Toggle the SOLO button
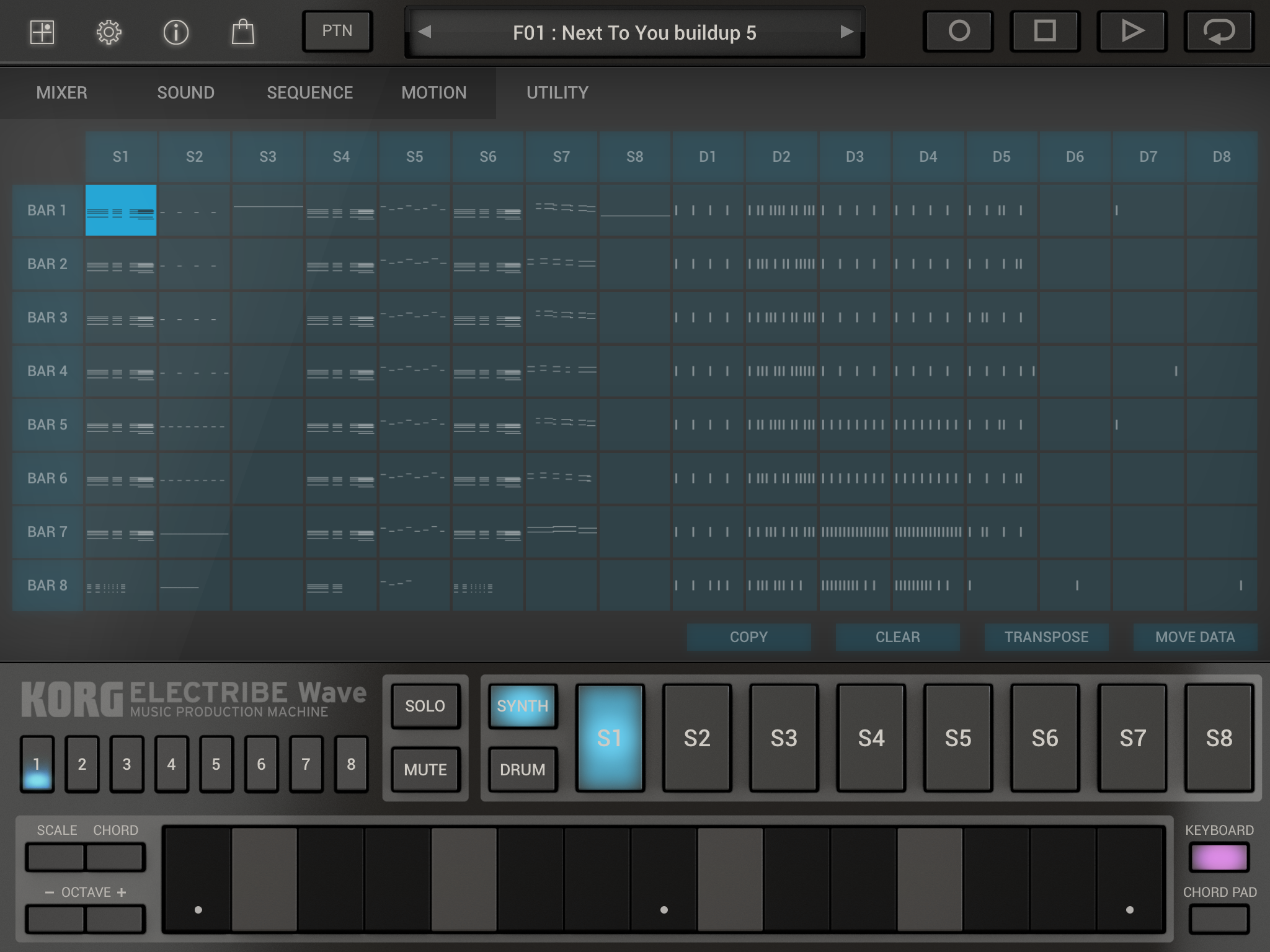1270x952 pixels. click(425, 706)
